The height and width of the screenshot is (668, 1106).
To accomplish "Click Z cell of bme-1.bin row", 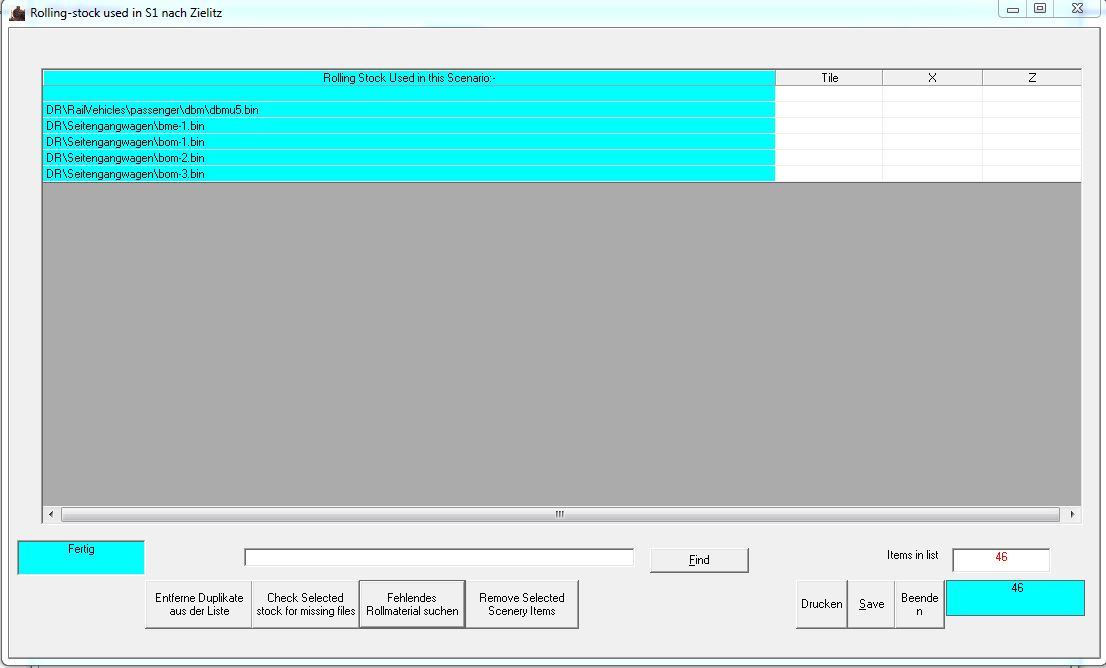I will (1032, 126).
